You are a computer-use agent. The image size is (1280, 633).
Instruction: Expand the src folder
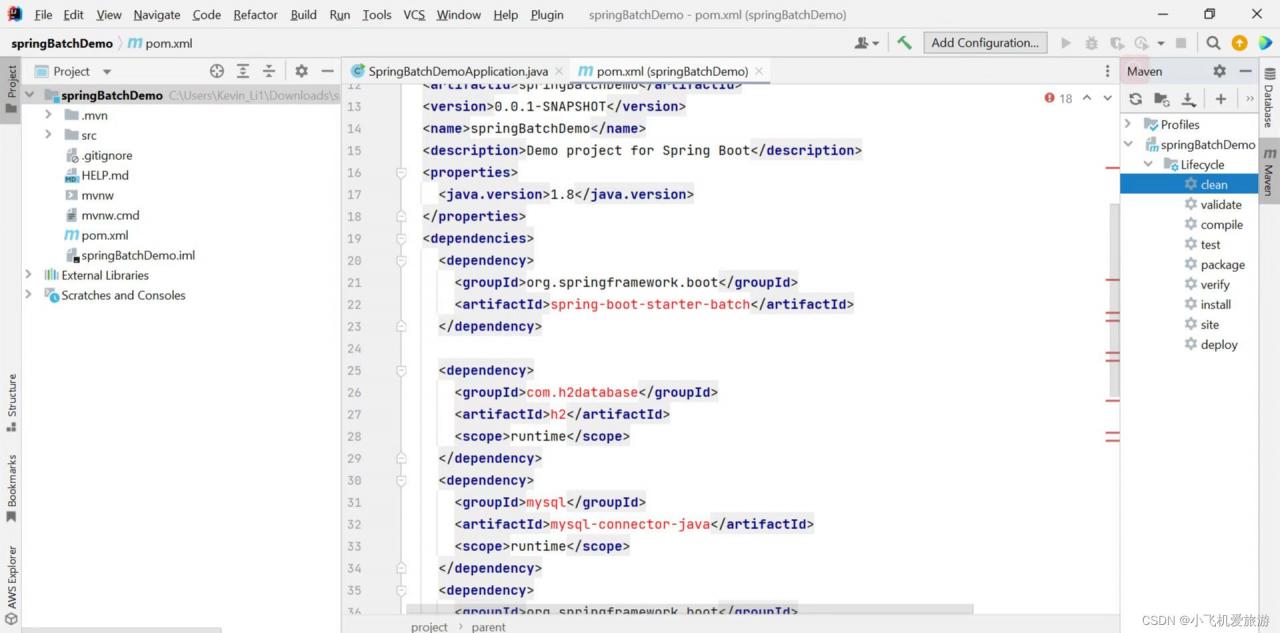(x=48, y=135)
